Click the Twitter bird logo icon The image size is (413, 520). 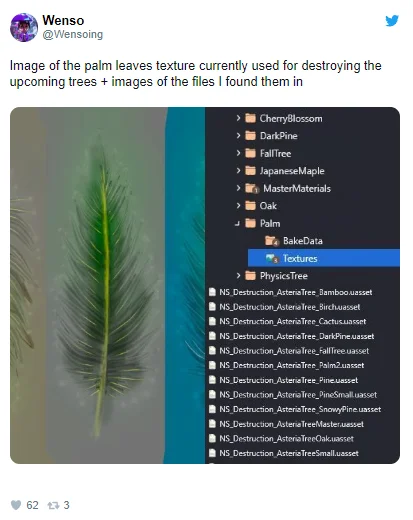click(x=392, y=21)
